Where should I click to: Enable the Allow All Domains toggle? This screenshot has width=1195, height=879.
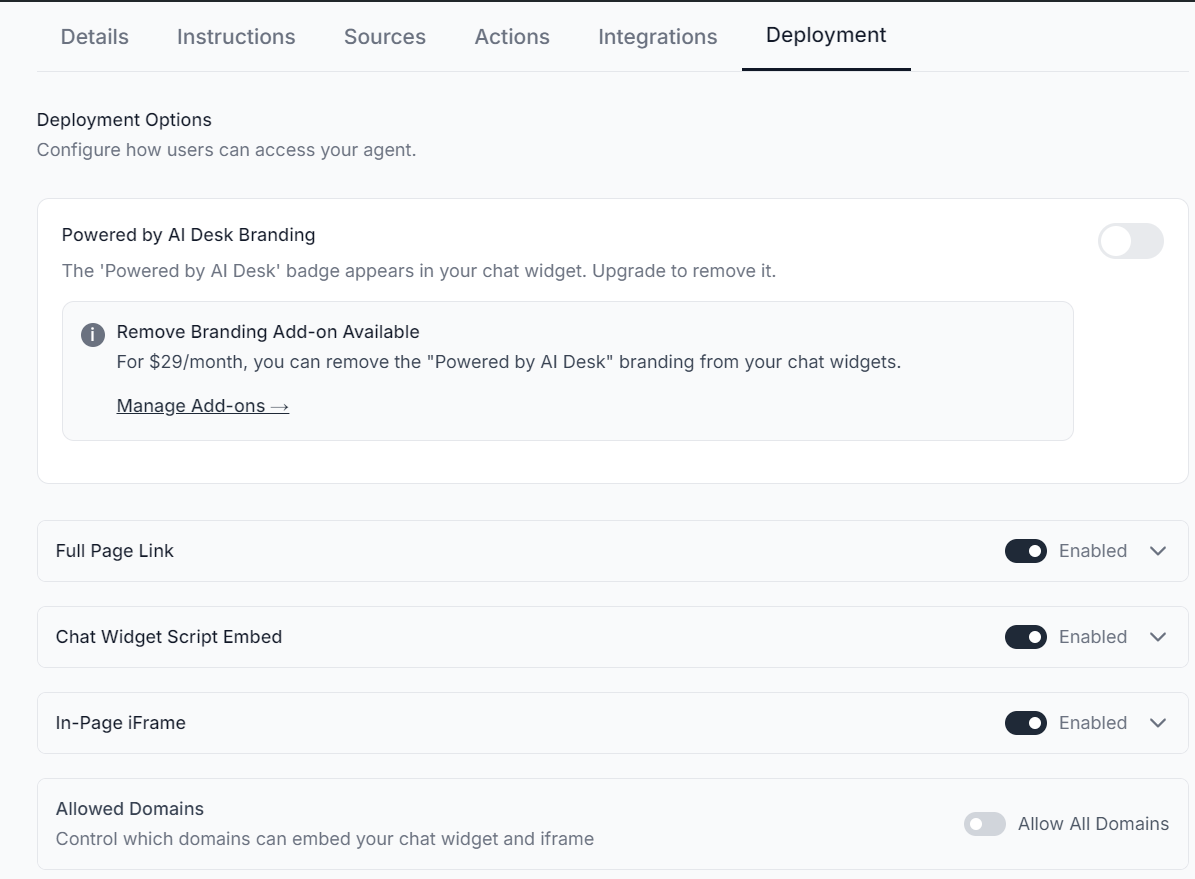pyautogui.click(x=985, y=824)
